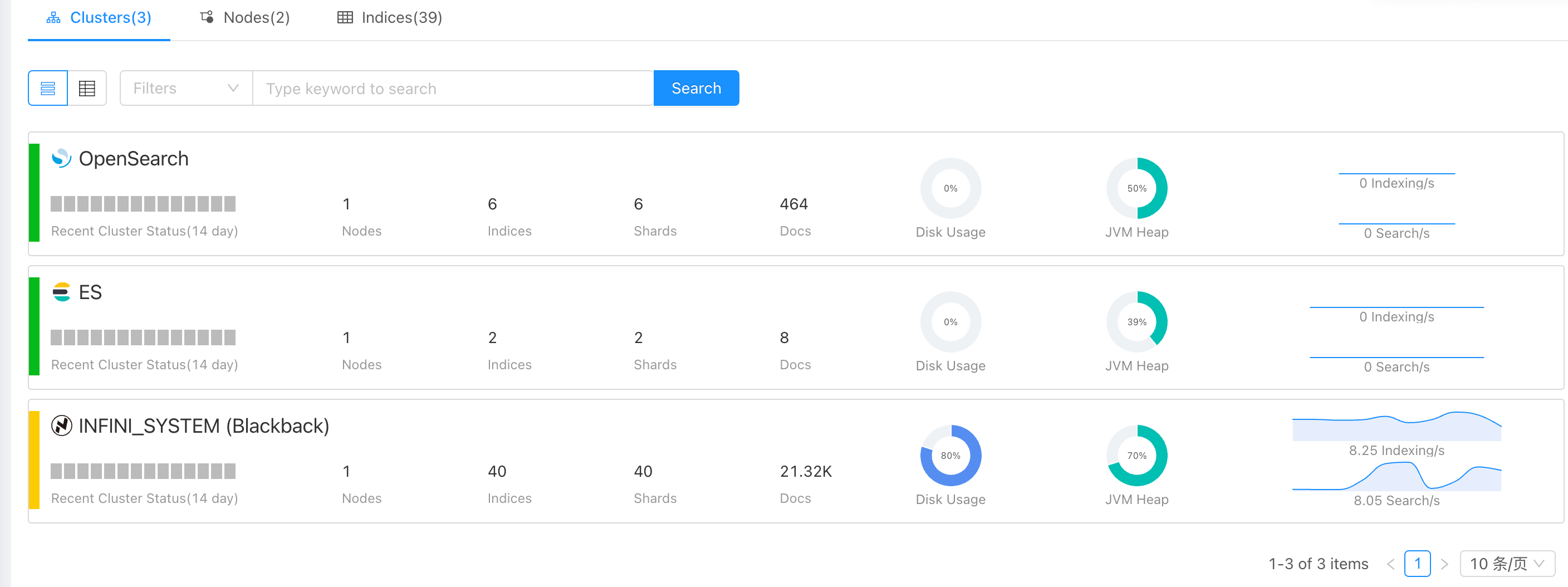
Task: Open the Filters dropdown
Action: 187,89
